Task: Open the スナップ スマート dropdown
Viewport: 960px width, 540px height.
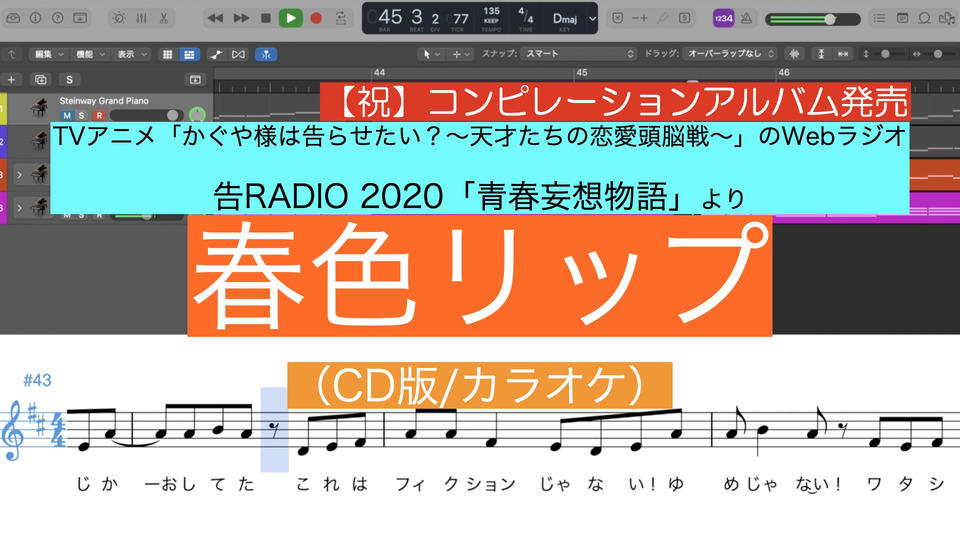Action: (x=579, y=54)
